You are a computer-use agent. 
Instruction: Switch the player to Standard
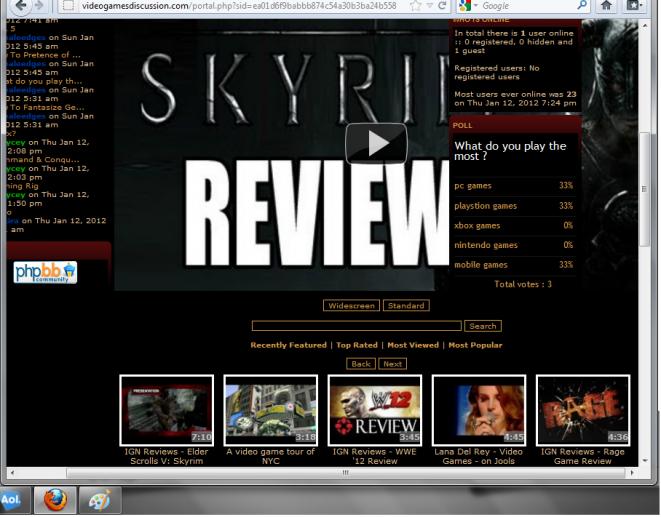[x=406, y=306]
